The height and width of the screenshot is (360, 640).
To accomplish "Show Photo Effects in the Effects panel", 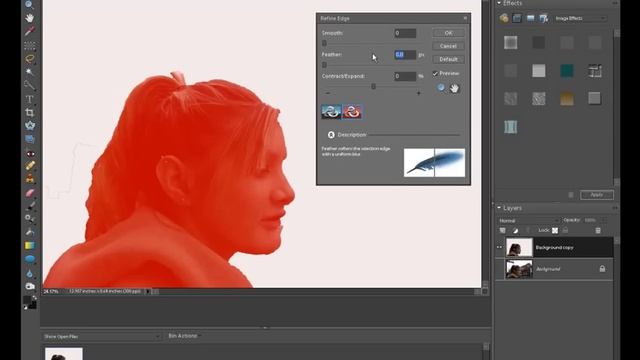I will tap(530, 18).
